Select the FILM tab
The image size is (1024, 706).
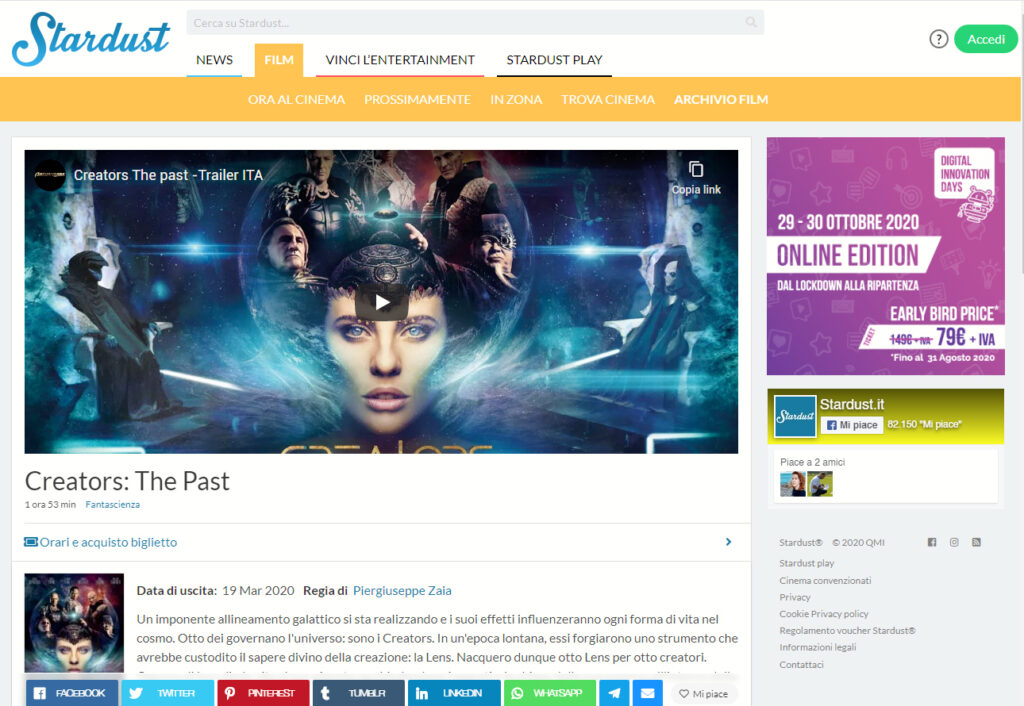click(x=279, y=60)
